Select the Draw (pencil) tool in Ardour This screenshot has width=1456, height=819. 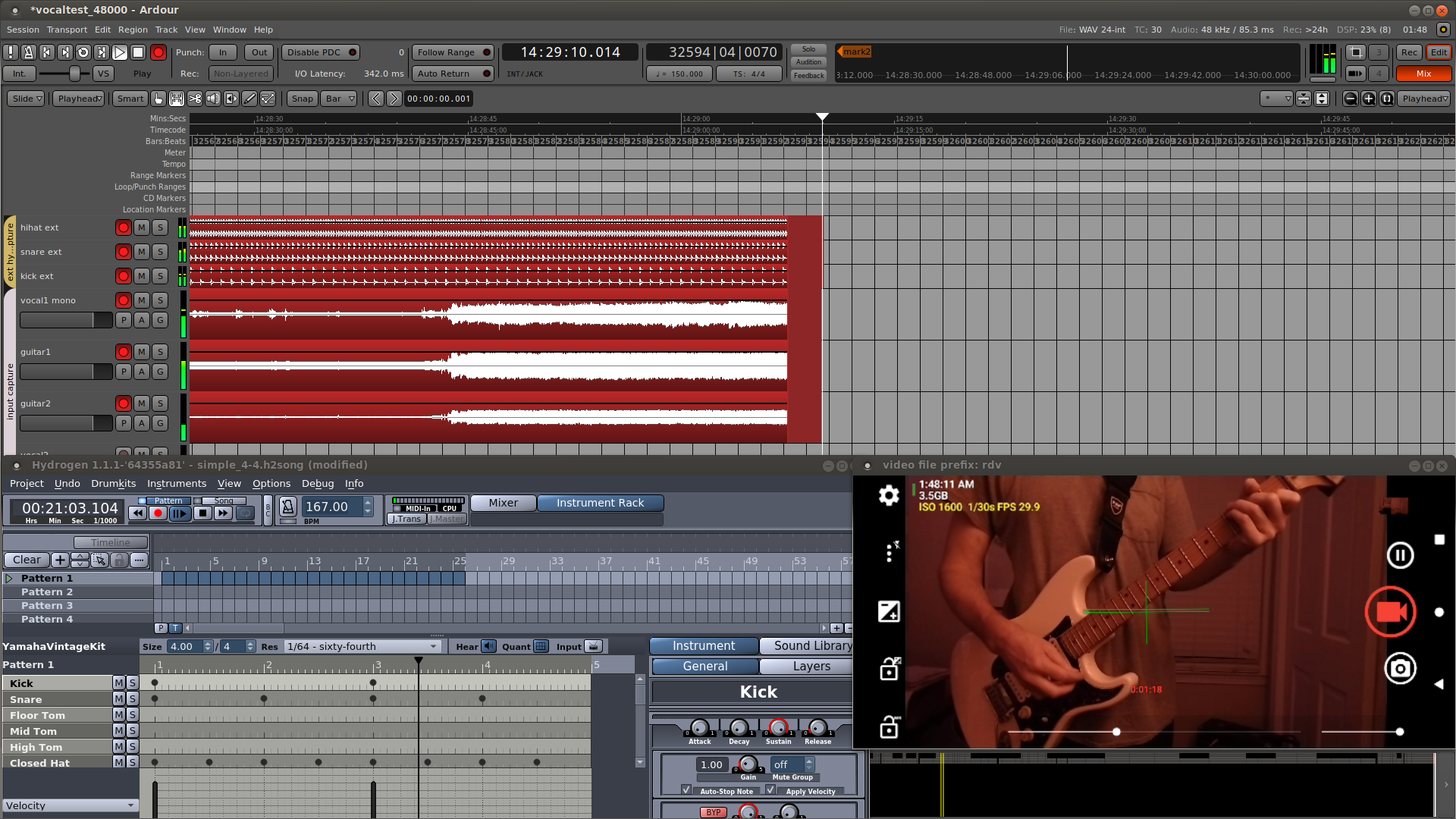coord(249,99)
